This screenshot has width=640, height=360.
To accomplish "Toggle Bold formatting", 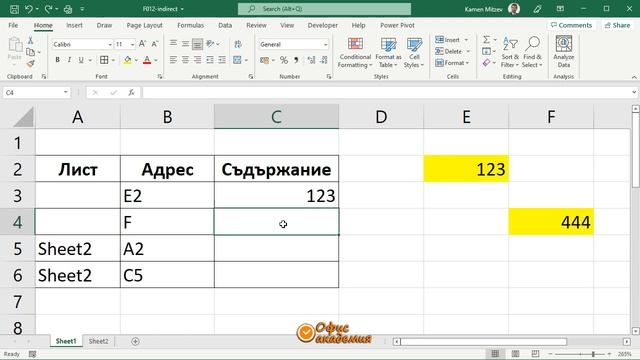I will [x=58, y=60].
